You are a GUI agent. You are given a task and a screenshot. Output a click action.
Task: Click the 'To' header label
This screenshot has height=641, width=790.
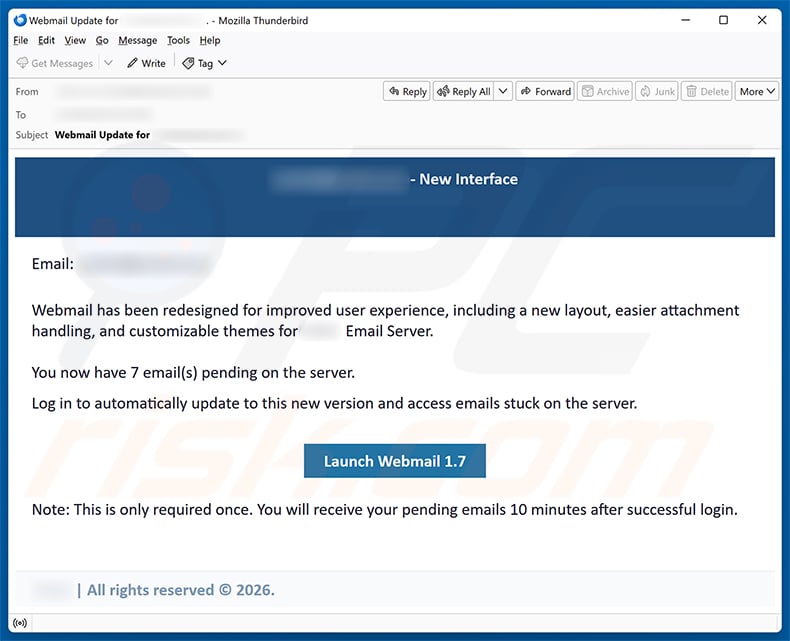tap(21, 114)
